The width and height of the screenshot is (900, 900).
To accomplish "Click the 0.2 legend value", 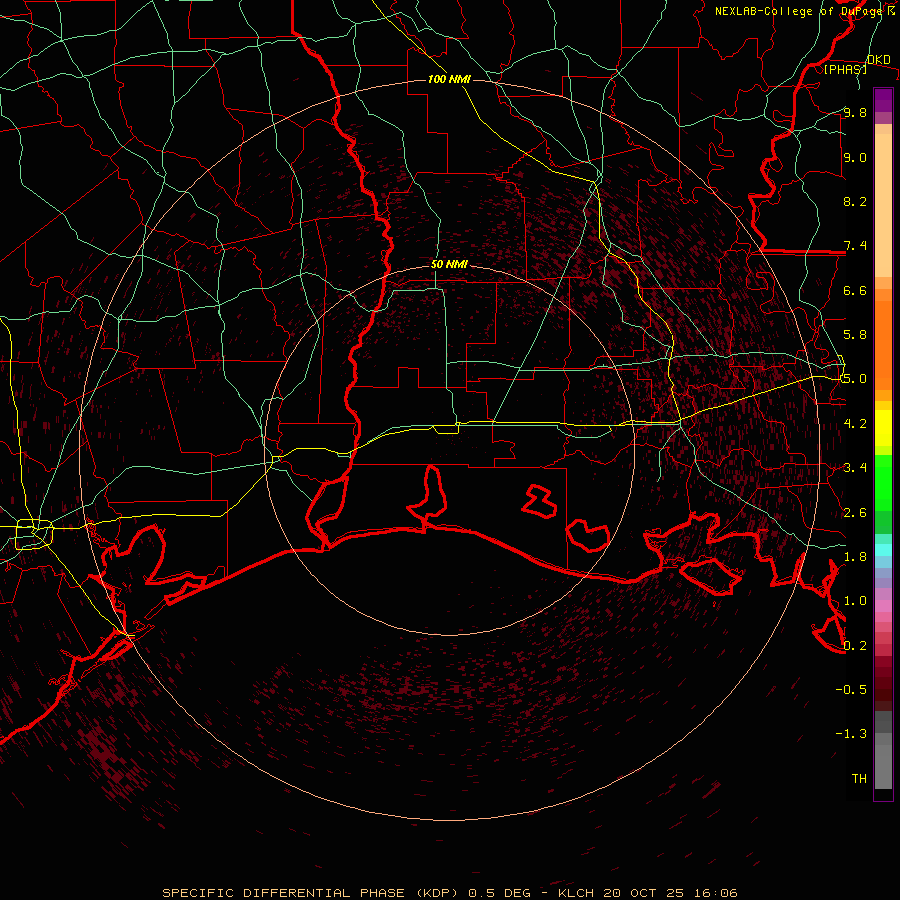I will click(855, 645).
